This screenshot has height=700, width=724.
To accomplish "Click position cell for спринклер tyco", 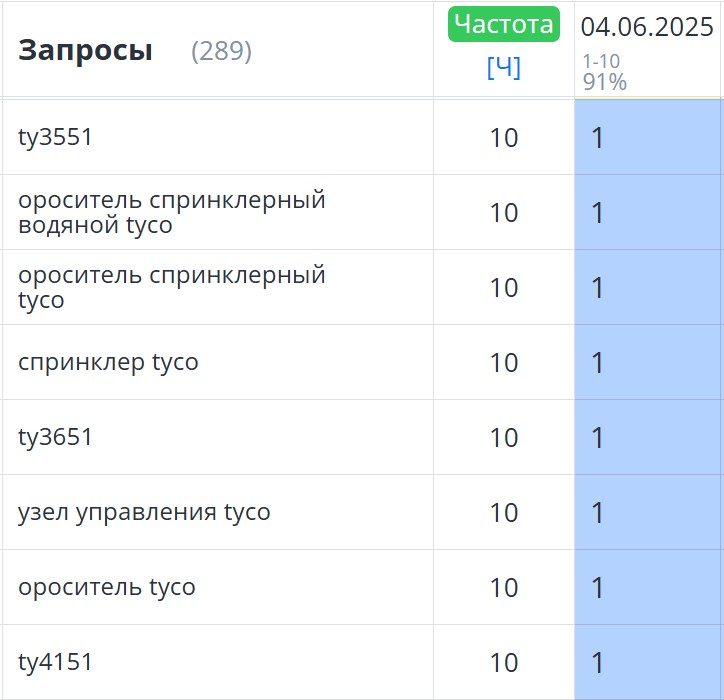I will 647,362.
